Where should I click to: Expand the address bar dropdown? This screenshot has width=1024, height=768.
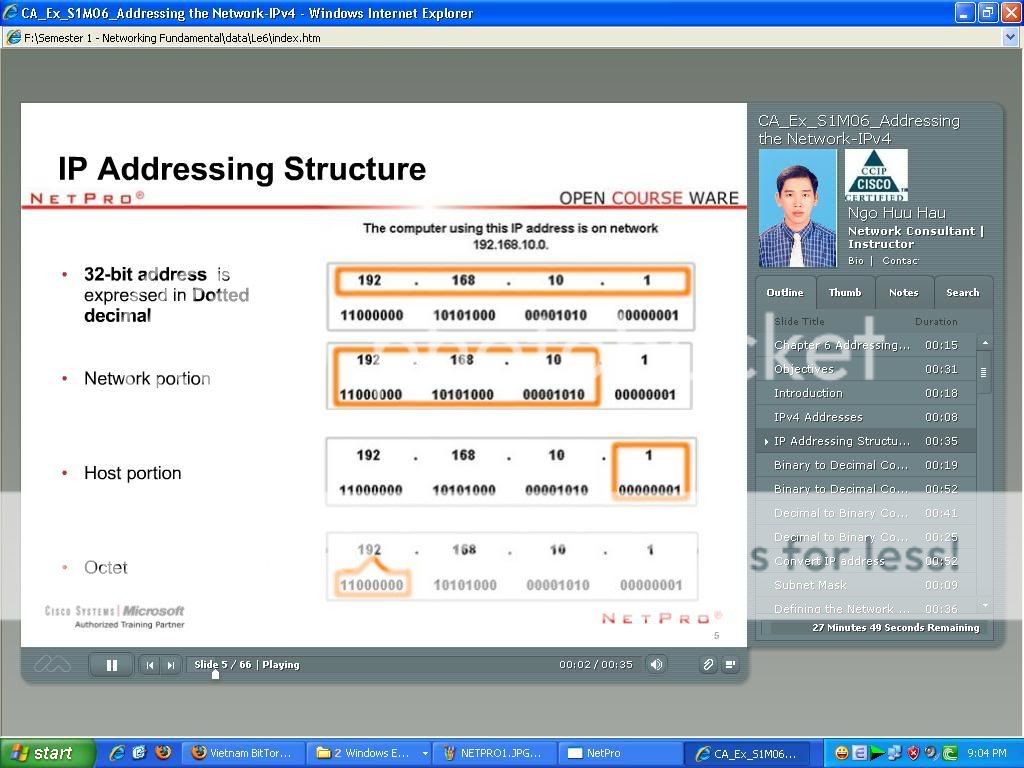point(1011,38)
